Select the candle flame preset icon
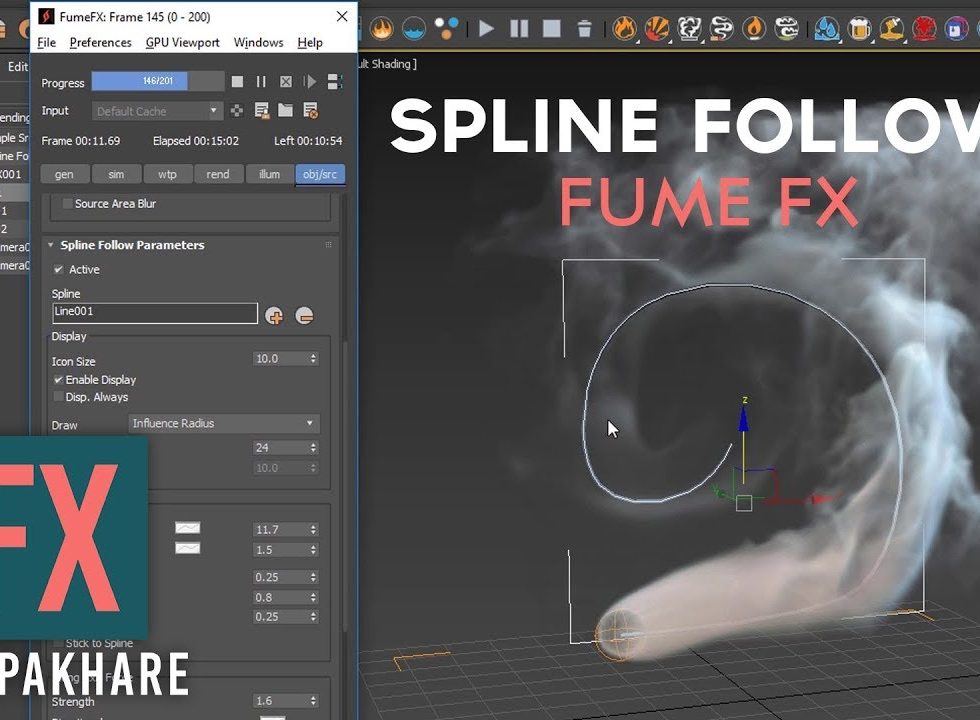The height and width of the screenshot is (720, 980). [x=754, y=28]
